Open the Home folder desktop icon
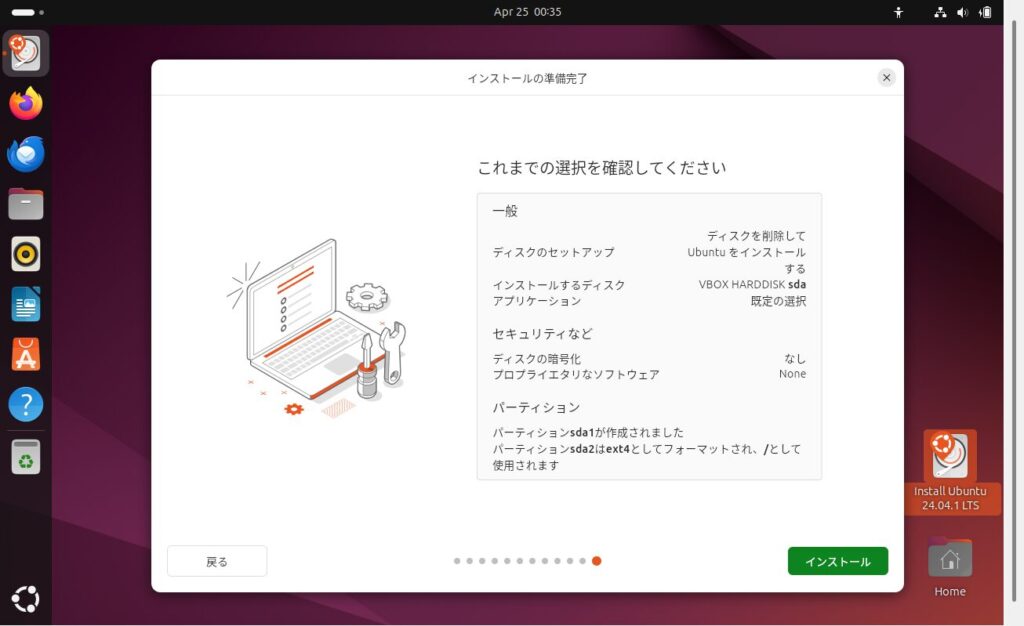Screen dimensions: 1024x626 pyautogui.click(x=950, y=567)
